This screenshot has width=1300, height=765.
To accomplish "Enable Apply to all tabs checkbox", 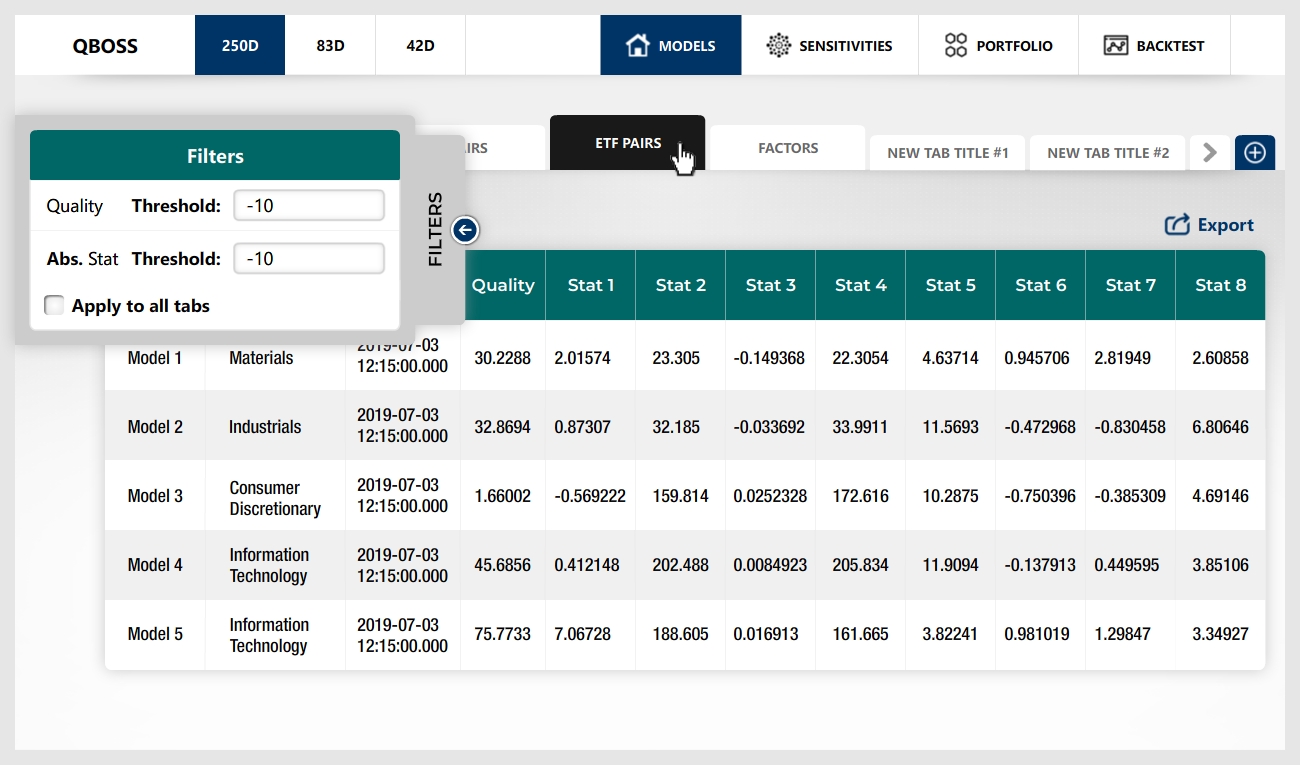I will coord(54,306).
